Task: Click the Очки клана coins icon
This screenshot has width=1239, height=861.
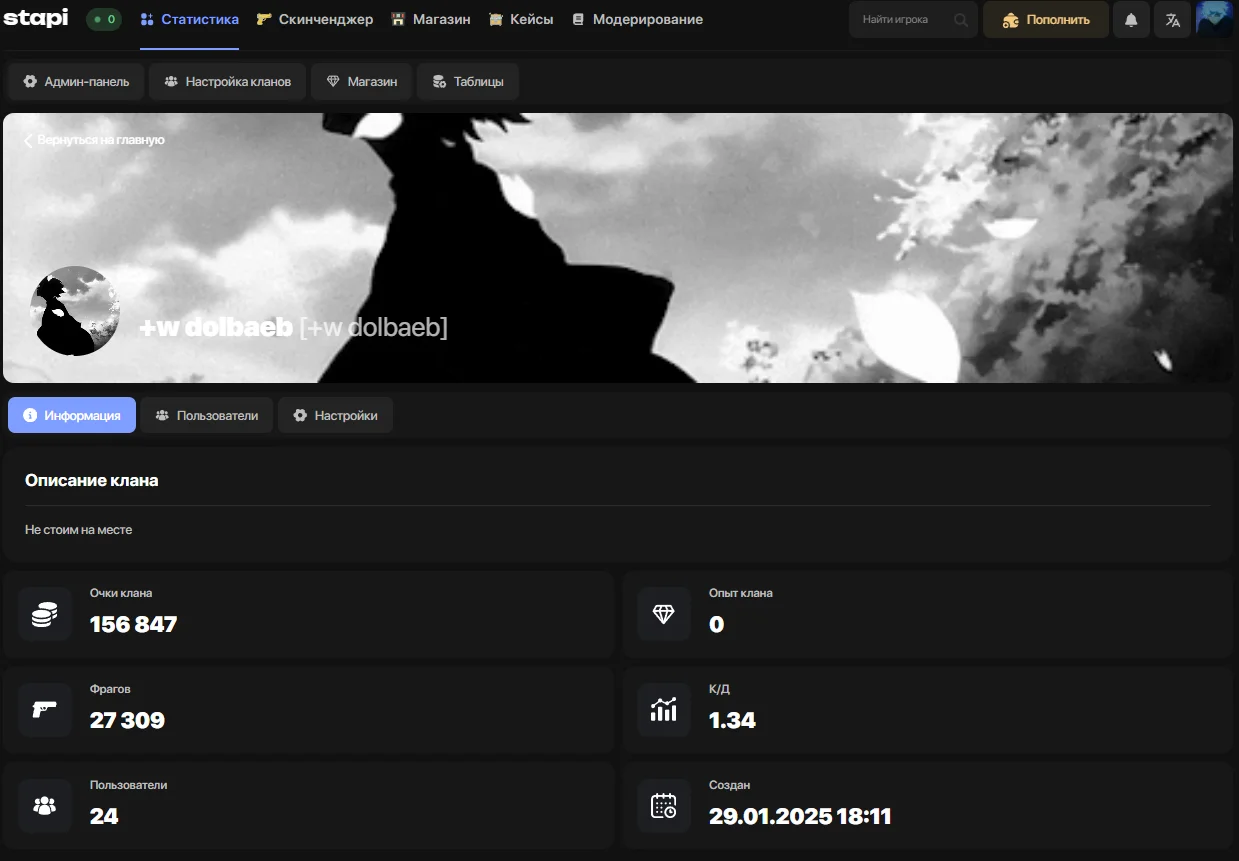Action: click(x=45, y=614)
